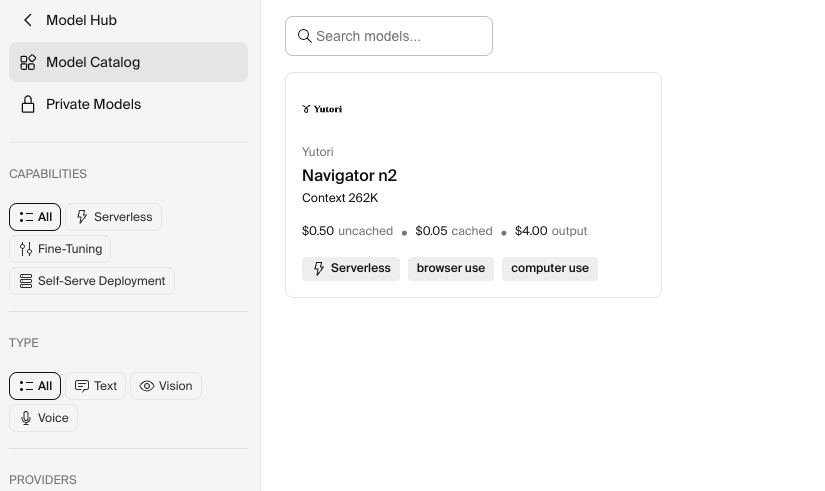Click the sliders icon in Fine-Tuning filter
825x491 pixels.
[x=26, y=249]
